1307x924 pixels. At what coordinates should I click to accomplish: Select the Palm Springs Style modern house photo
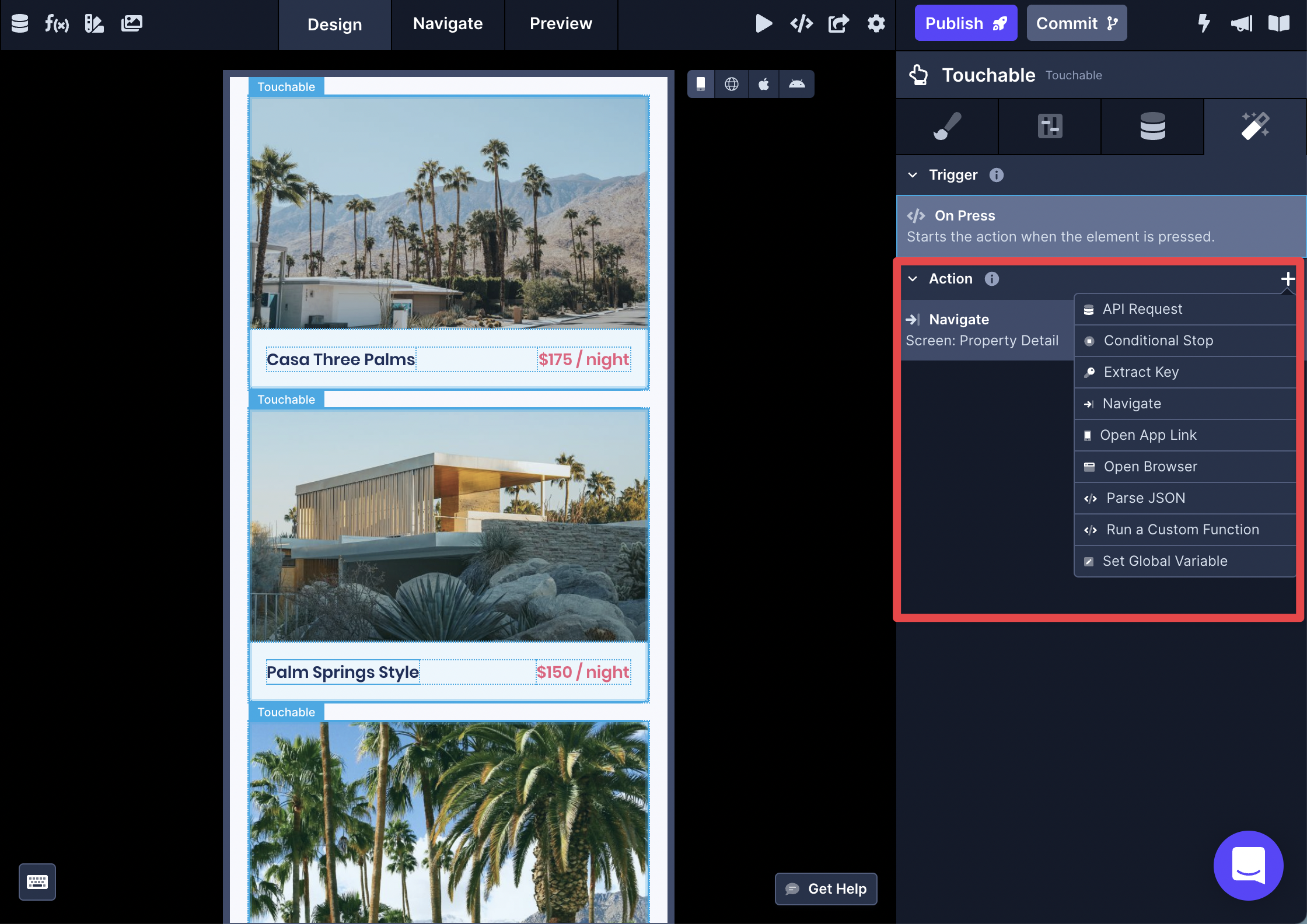(x=449, y=525)
